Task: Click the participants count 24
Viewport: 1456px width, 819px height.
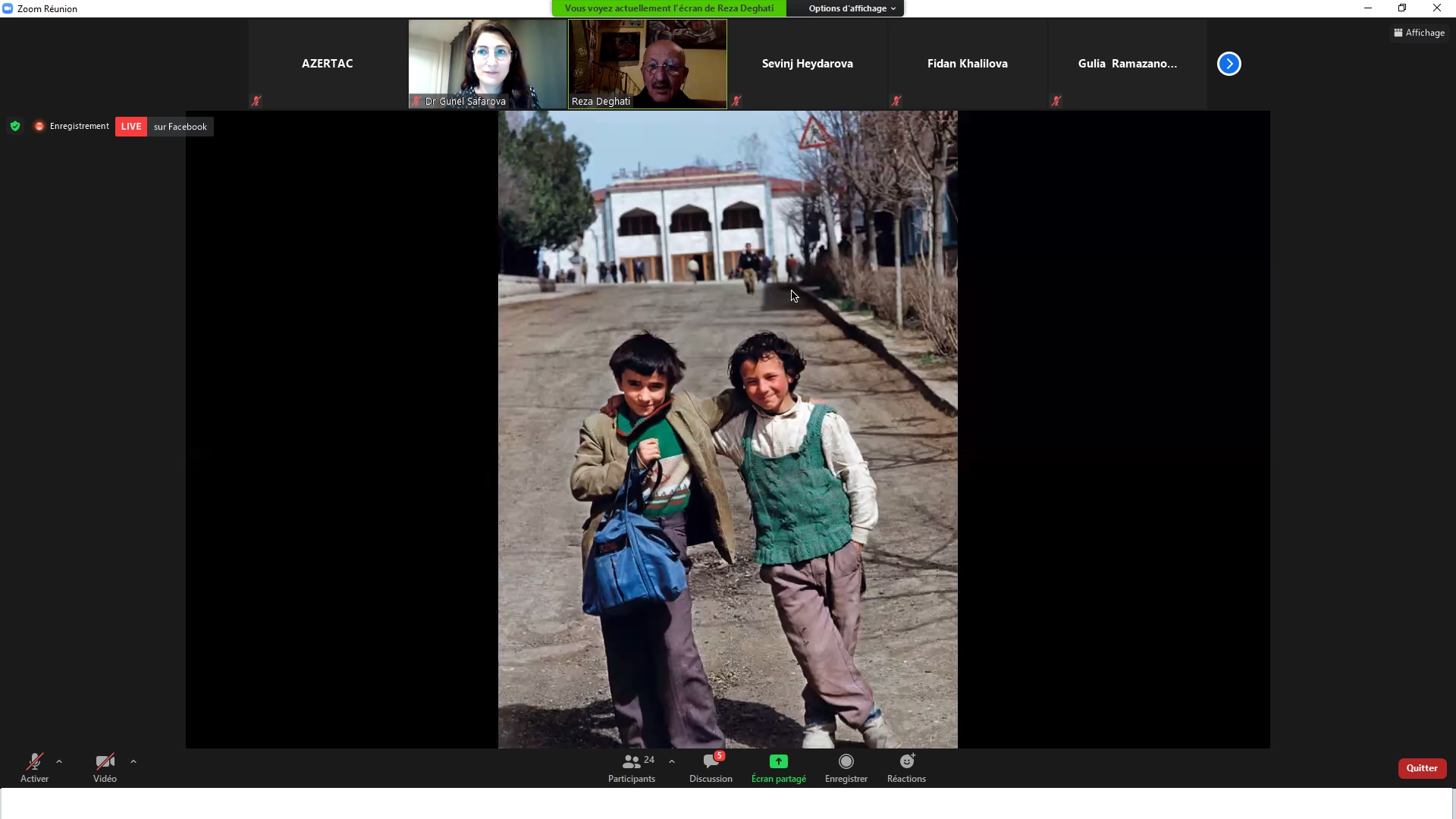Action: pyautogui.click(x=649, y=760)
